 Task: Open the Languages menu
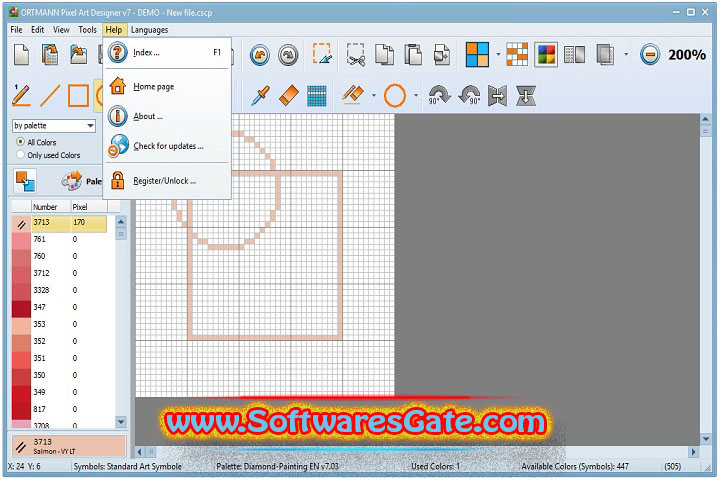pos(149,30)
